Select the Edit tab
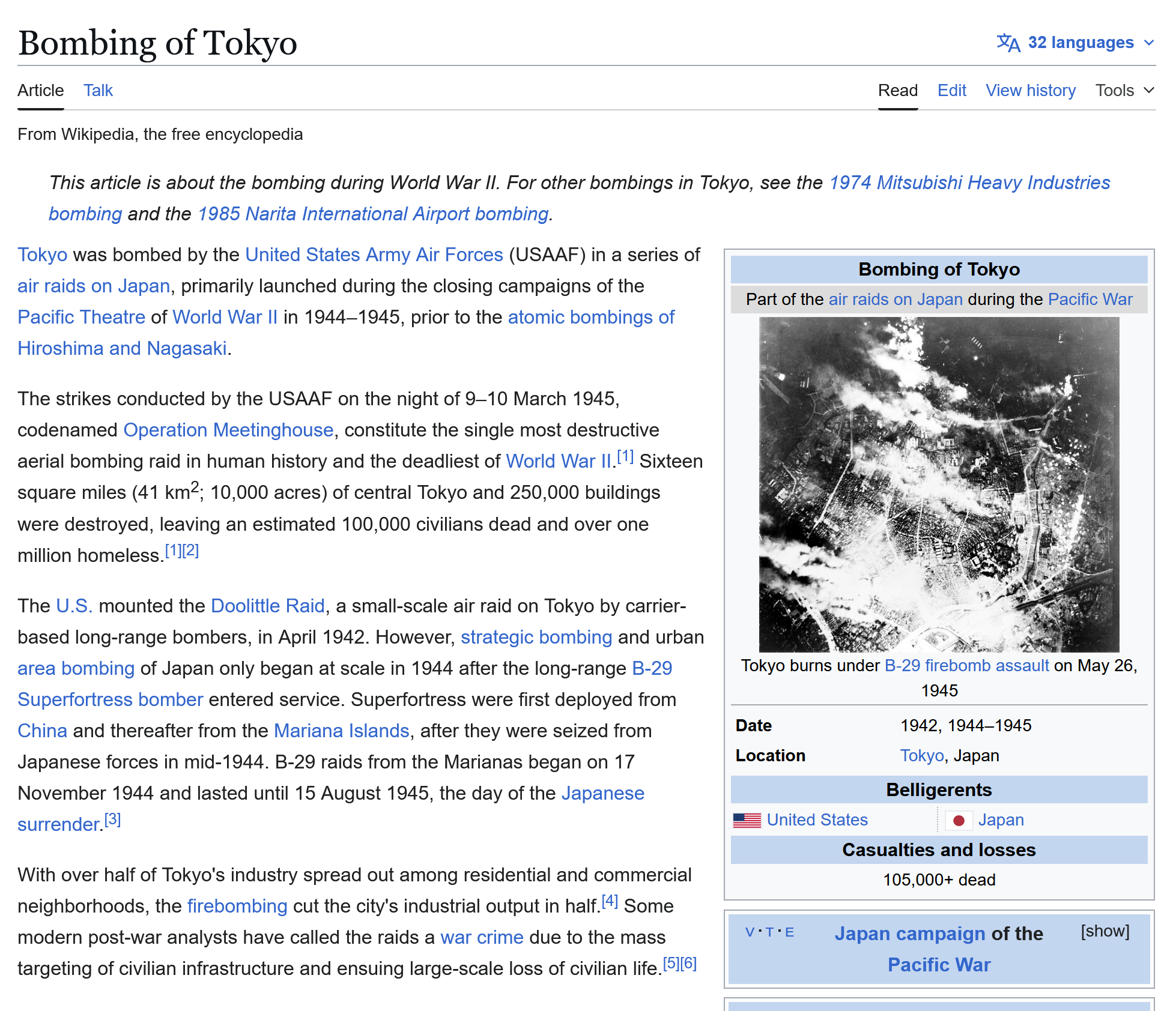The image size is (1176, 1011). coord(951,91)
